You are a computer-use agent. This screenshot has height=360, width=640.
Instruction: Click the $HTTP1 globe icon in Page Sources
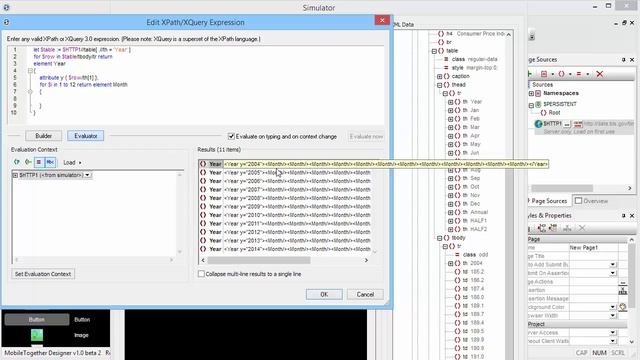click(538, 124)
